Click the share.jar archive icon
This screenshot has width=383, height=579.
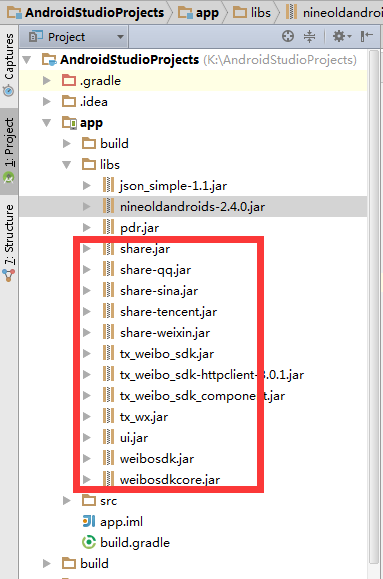(108, 249)
